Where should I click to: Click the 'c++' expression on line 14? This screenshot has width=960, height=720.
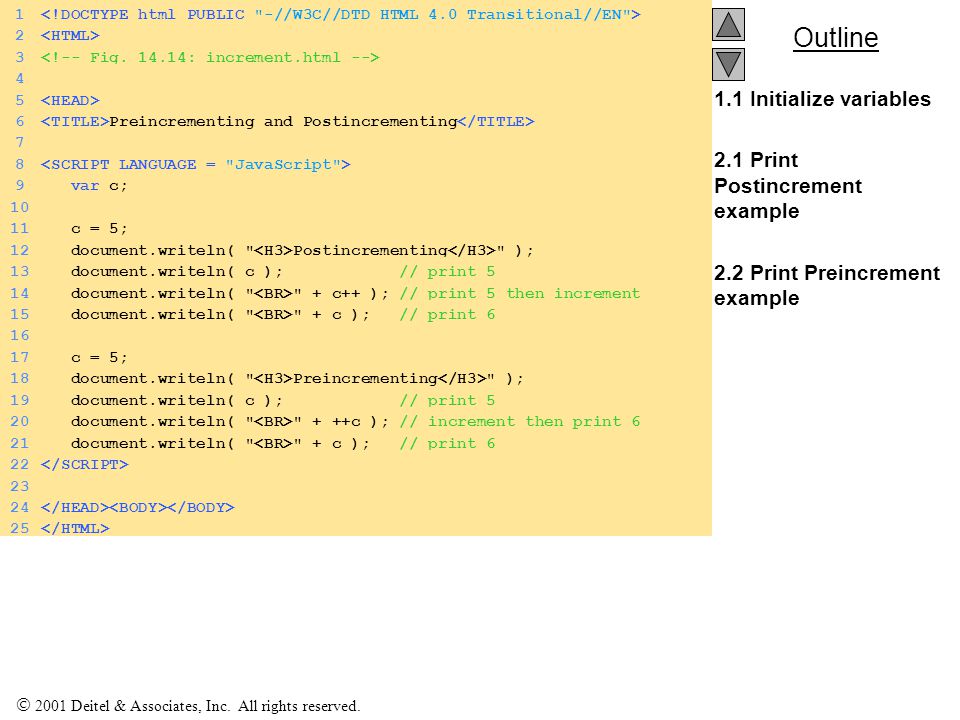pos(346,294)
